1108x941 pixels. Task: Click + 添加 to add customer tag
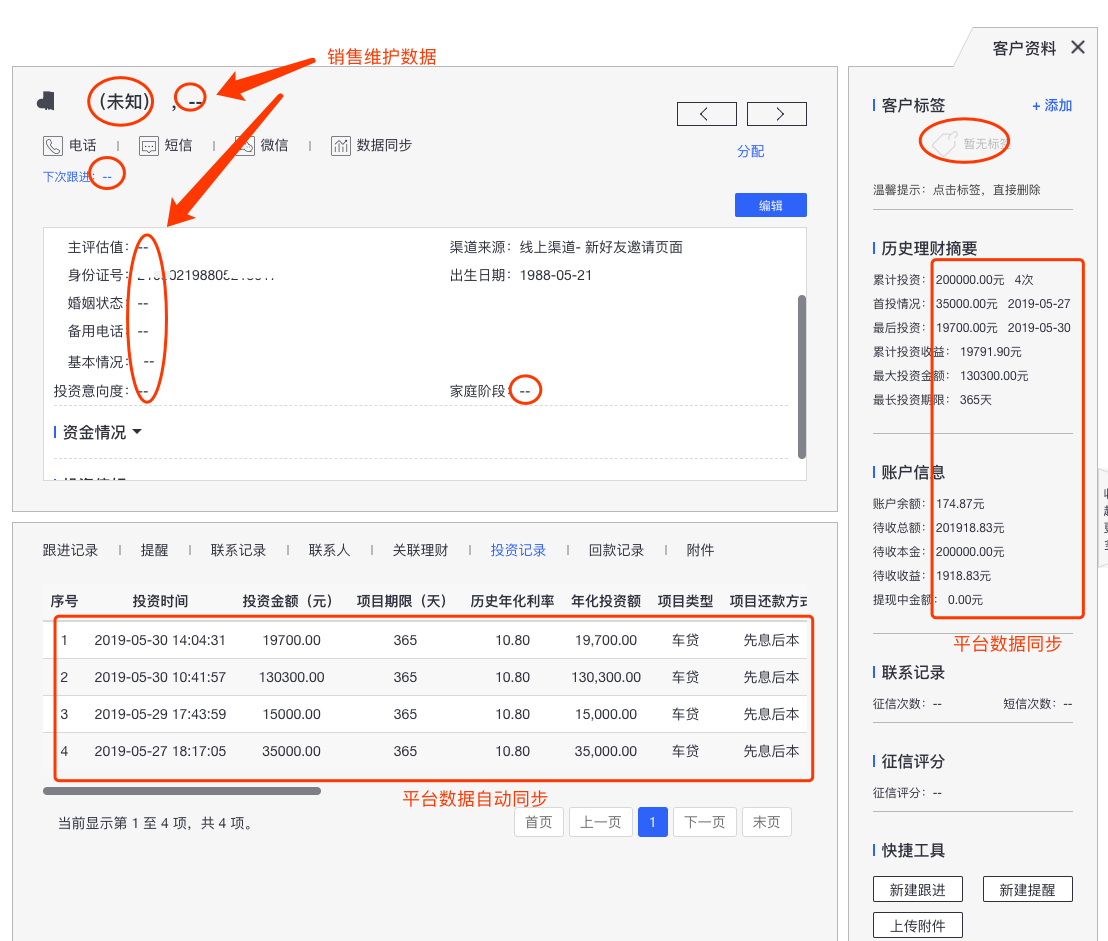pyautogui.click(x=1052, y=105)
